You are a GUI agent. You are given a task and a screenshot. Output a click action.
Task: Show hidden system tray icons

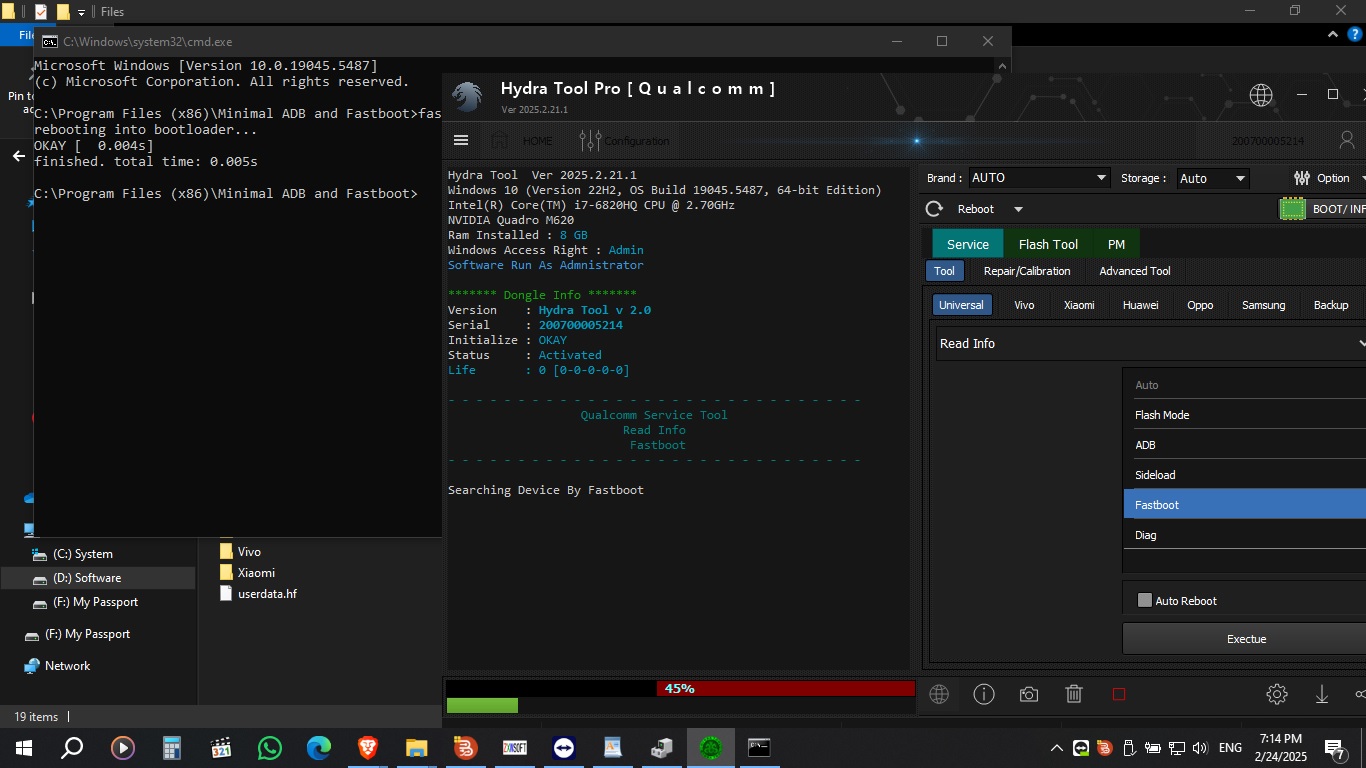(1056, 747)
